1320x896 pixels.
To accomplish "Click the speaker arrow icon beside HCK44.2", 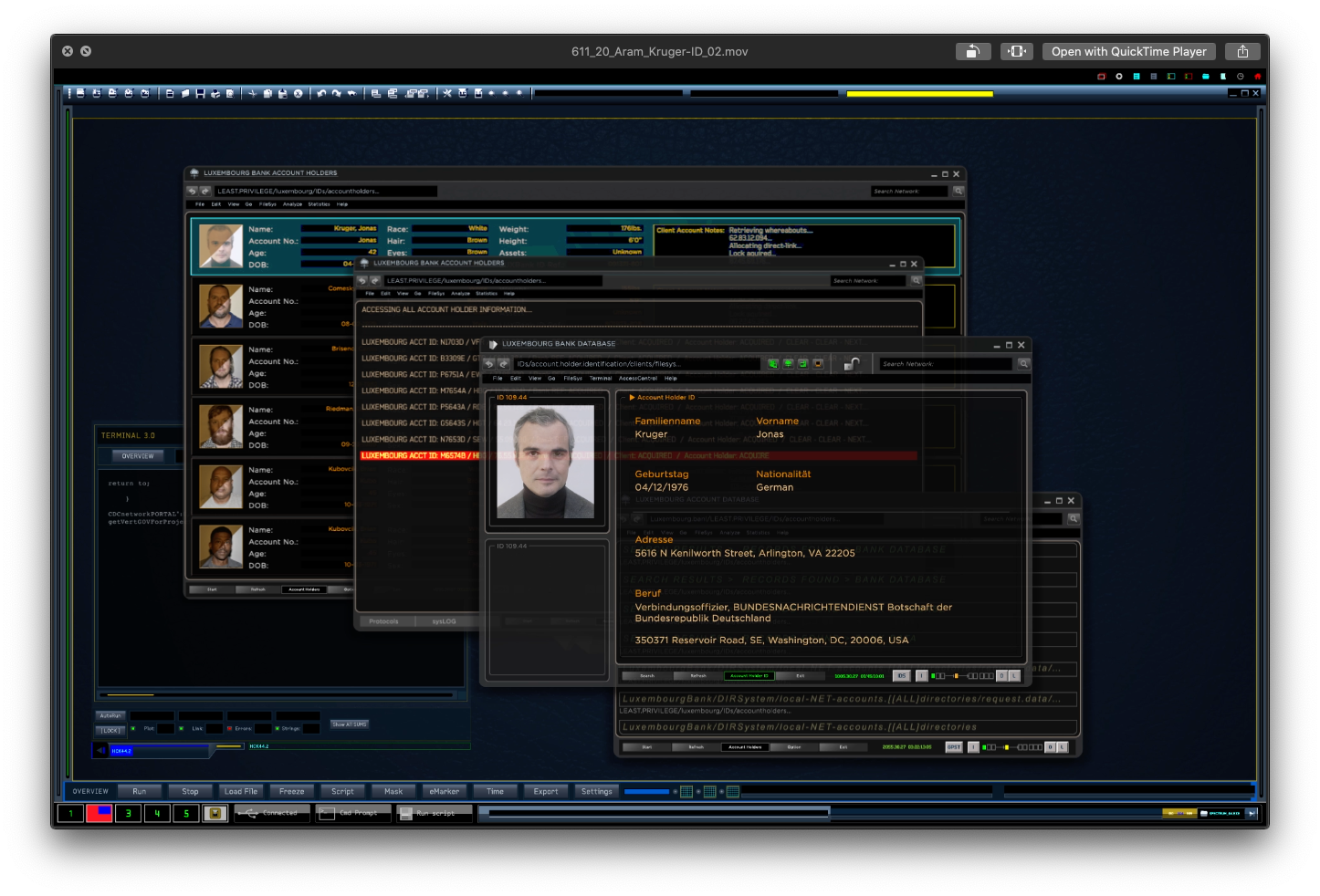I will coord(101,751).
